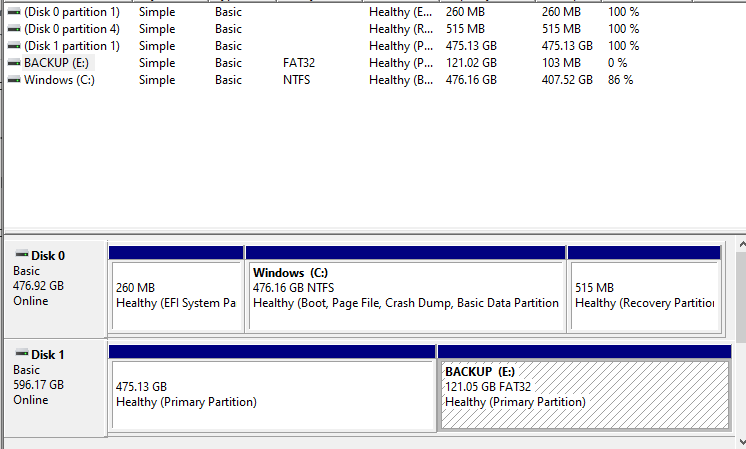Click the graphical pane scroll down arrow
Image resolution: width=746 pixels, height=449 pixels.
pos(742,442)
